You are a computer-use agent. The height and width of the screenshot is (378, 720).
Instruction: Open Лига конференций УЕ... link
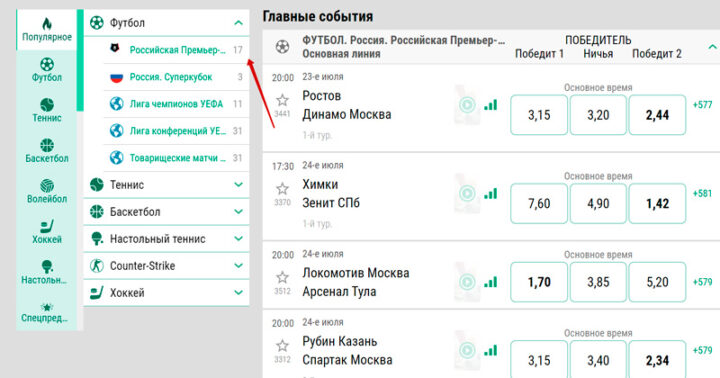[178, 131]
